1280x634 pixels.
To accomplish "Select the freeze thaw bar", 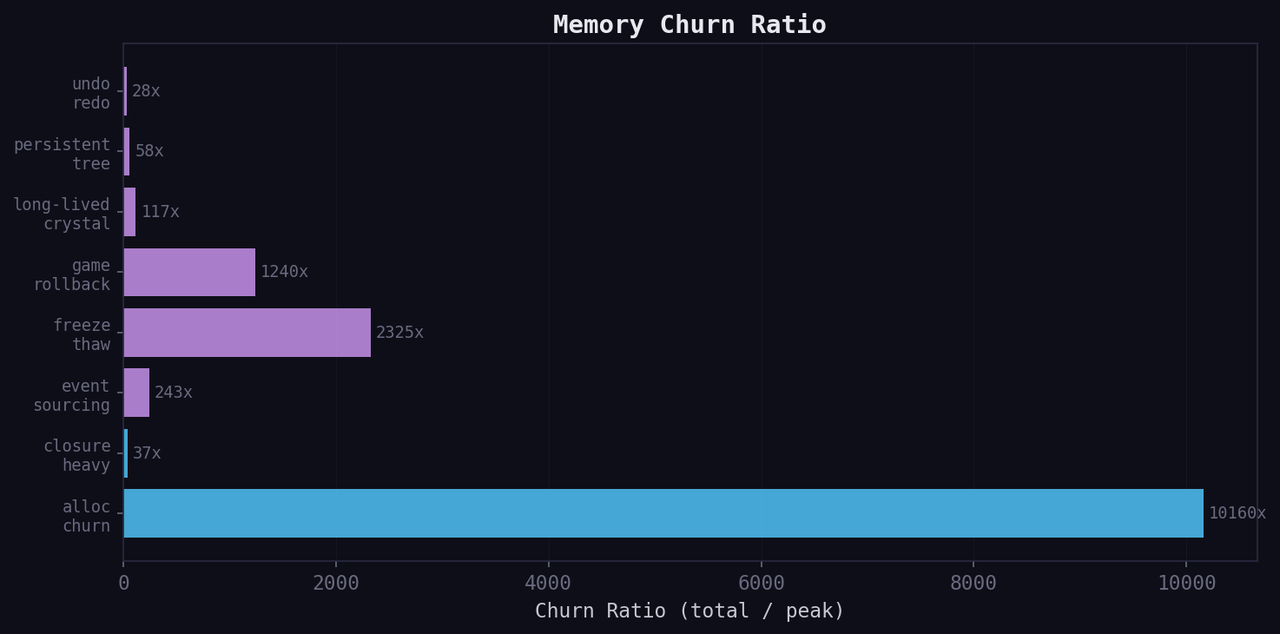I will click(245, 332).
